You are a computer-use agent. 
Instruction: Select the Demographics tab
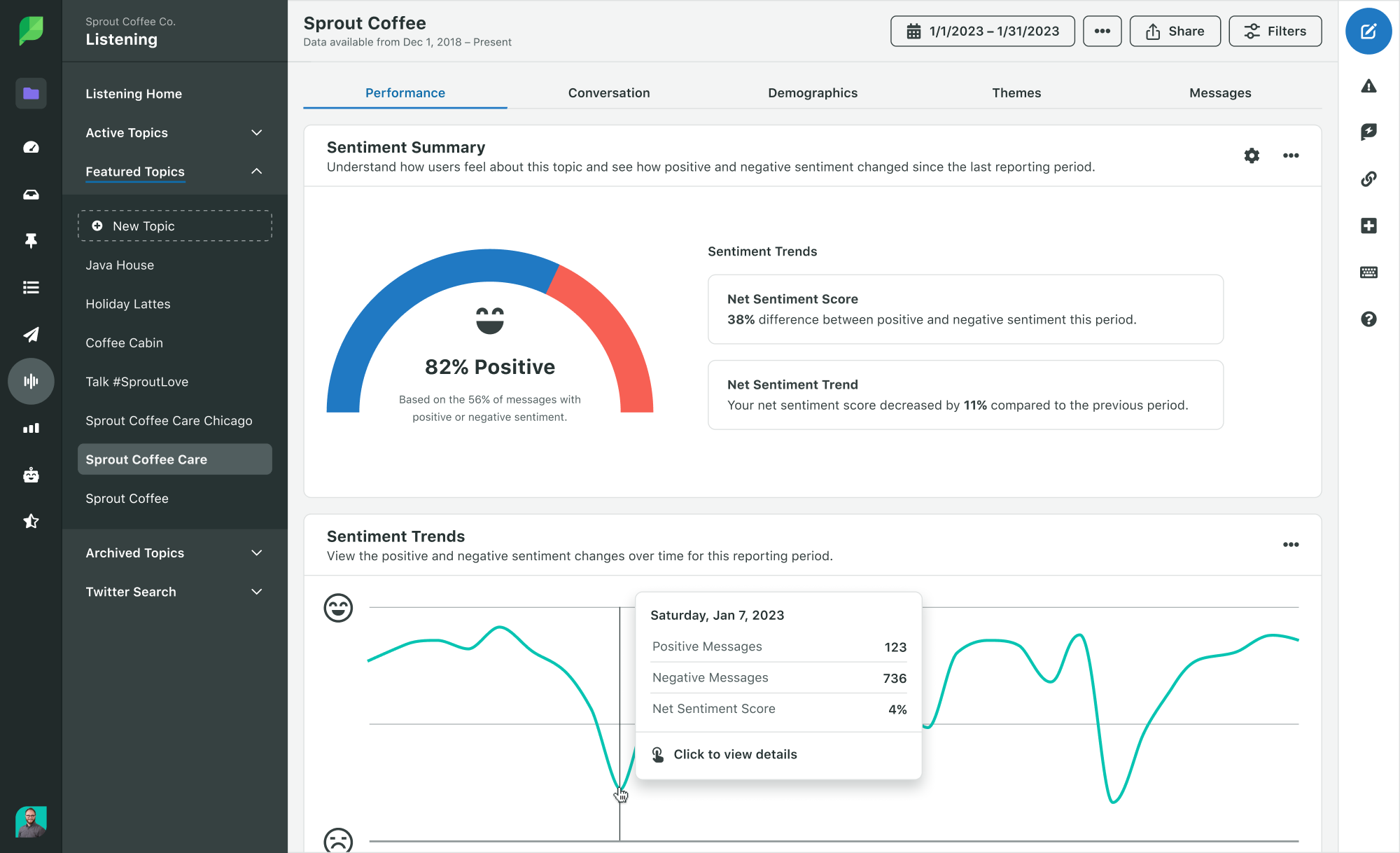[813, 92]
